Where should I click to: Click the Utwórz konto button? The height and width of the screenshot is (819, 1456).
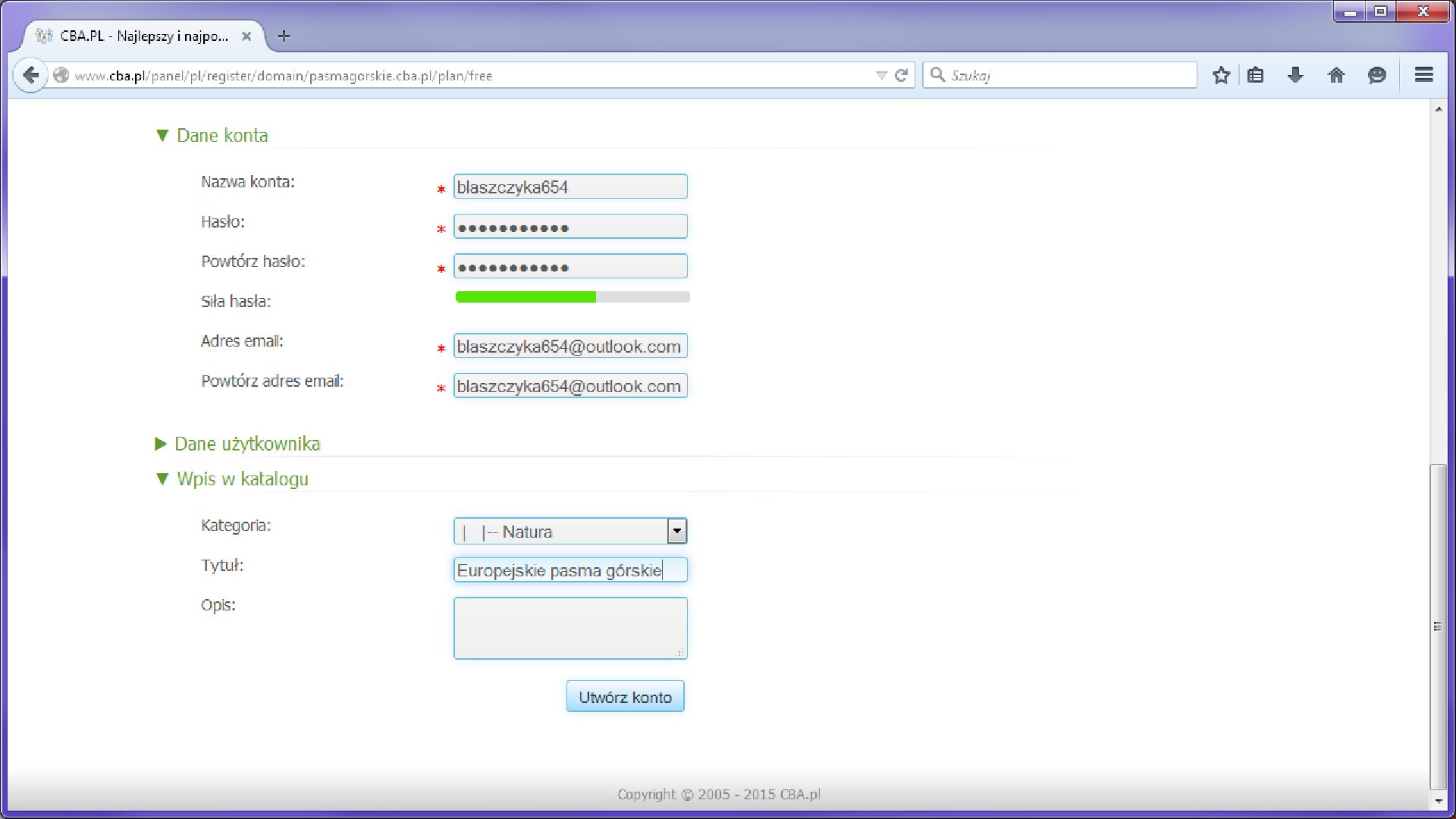click(624, 697)
